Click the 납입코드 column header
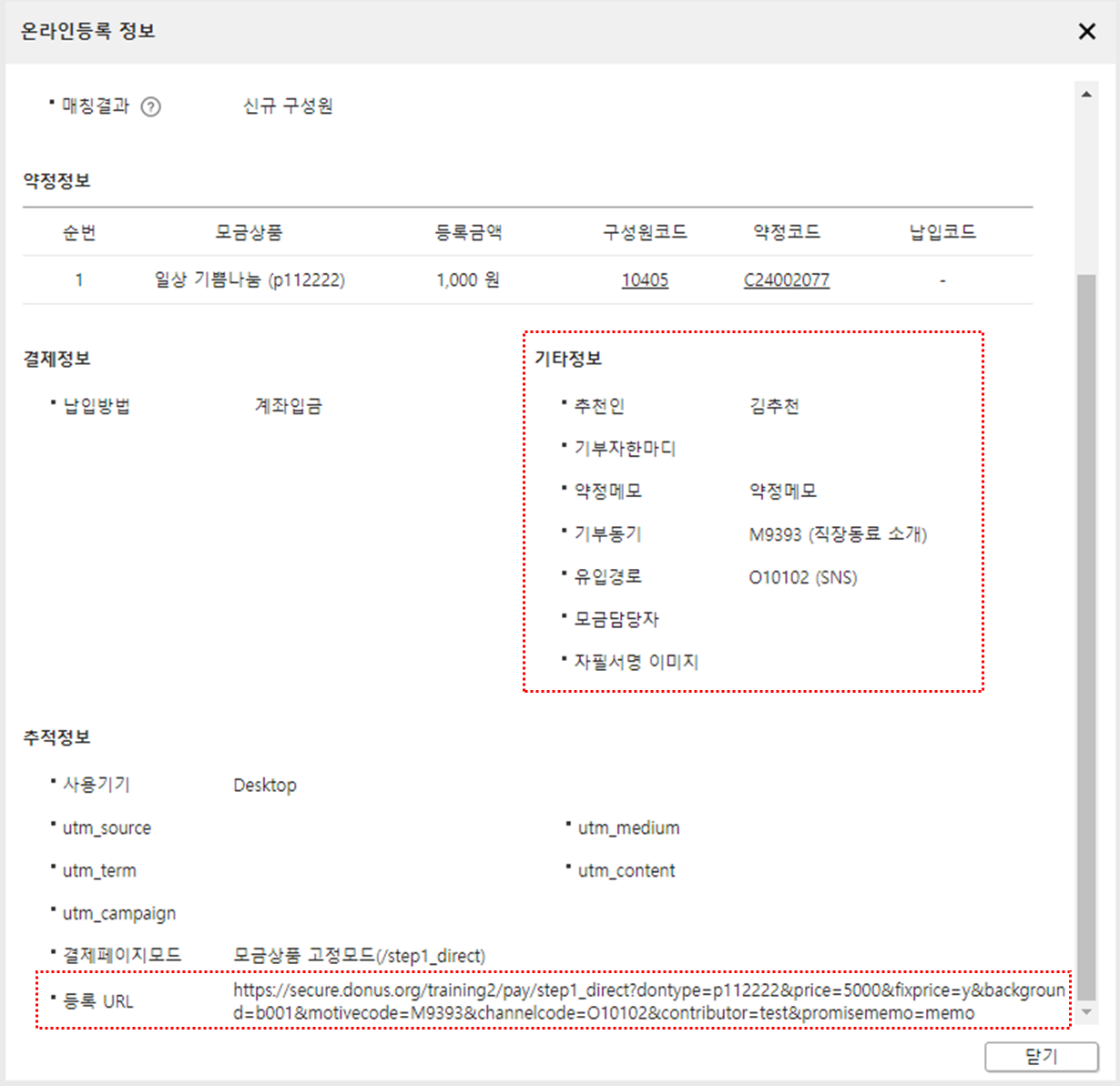This screenshot has height=1086, width=1120. point(942,232)
